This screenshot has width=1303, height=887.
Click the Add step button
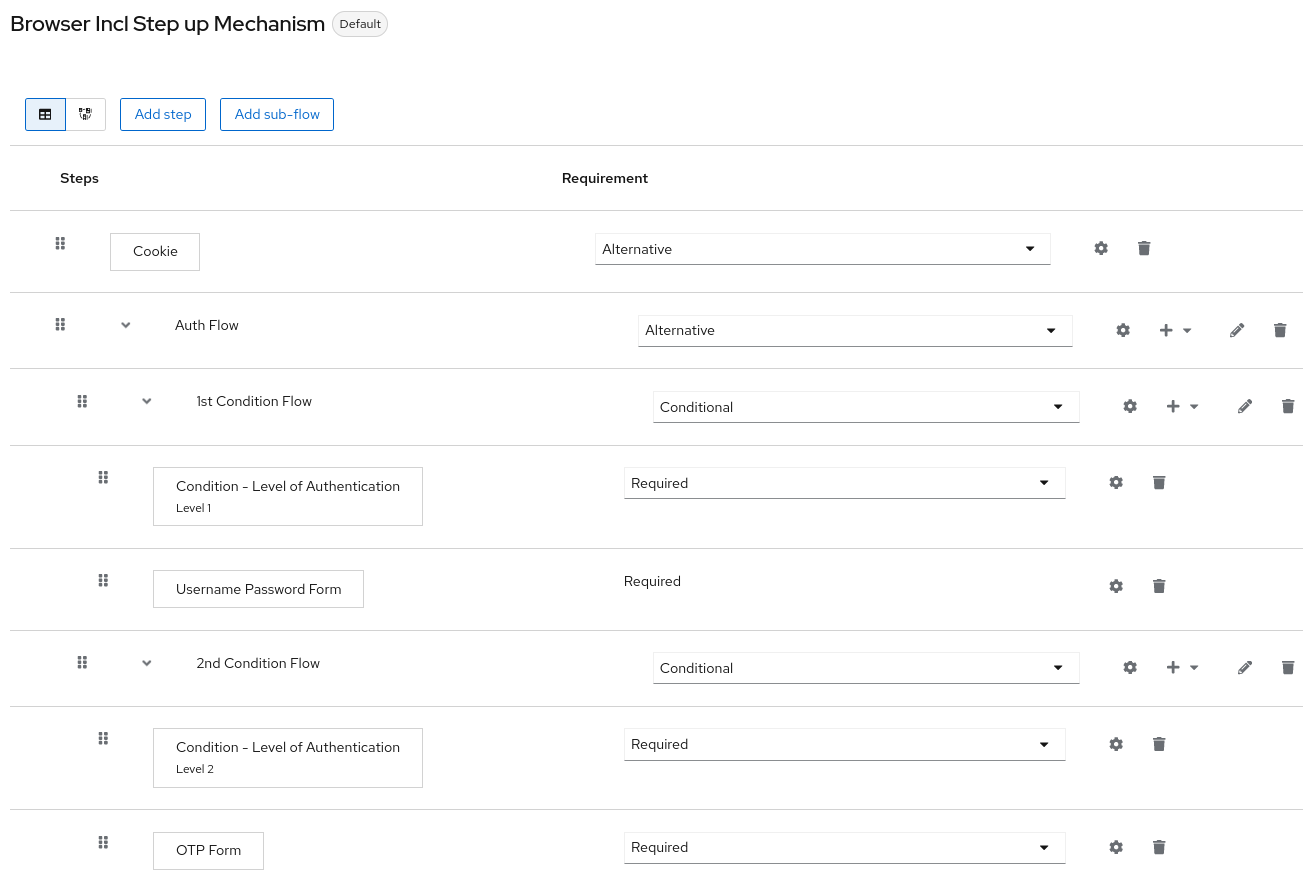[162, 114]
